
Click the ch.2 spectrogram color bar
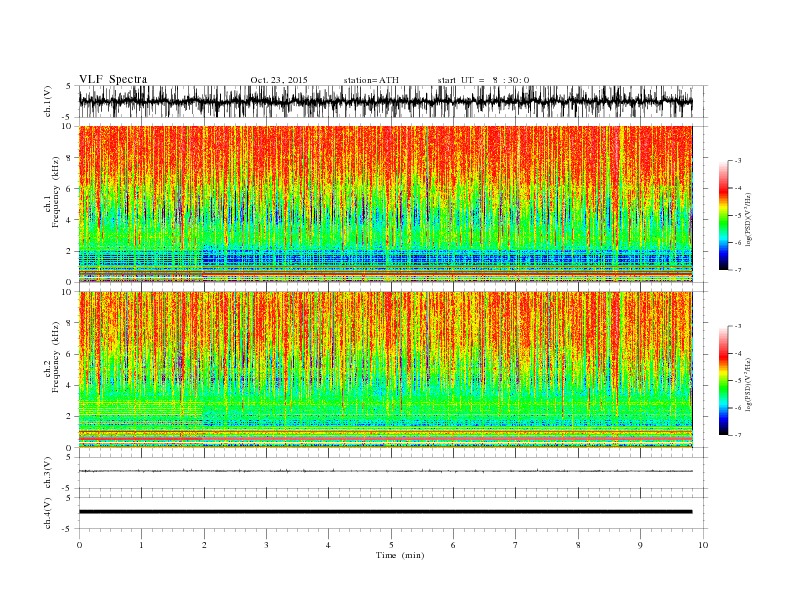pos(723,380)
